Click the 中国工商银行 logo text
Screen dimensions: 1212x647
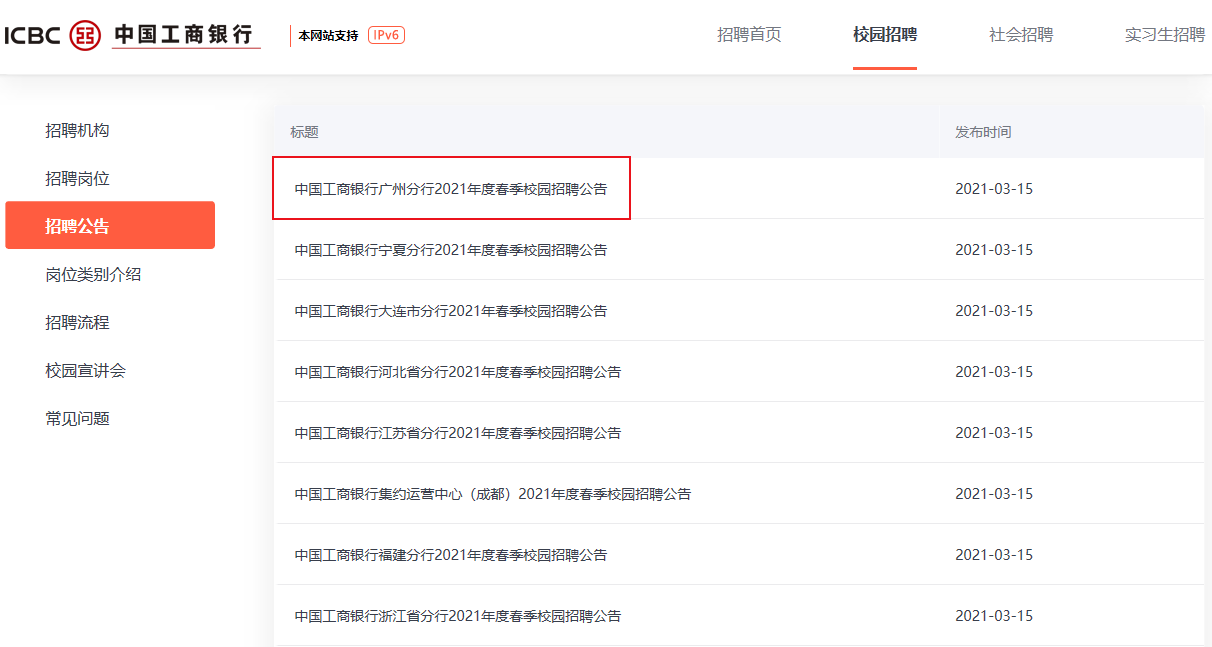point(184,34)
